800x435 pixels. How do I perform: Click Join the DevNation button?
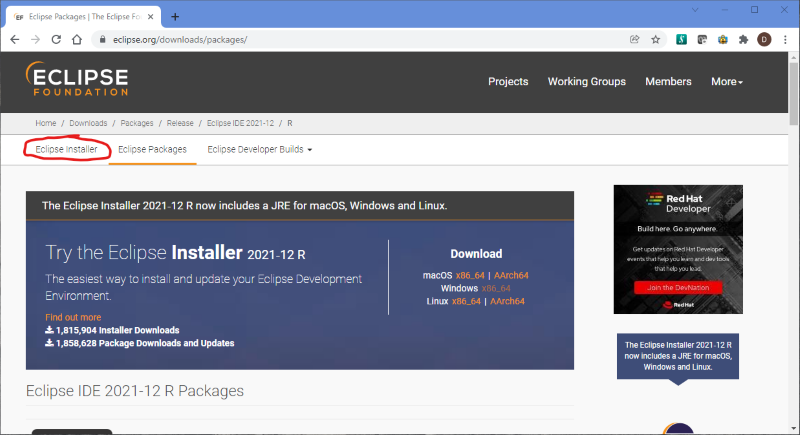click(x=678, y=288)
